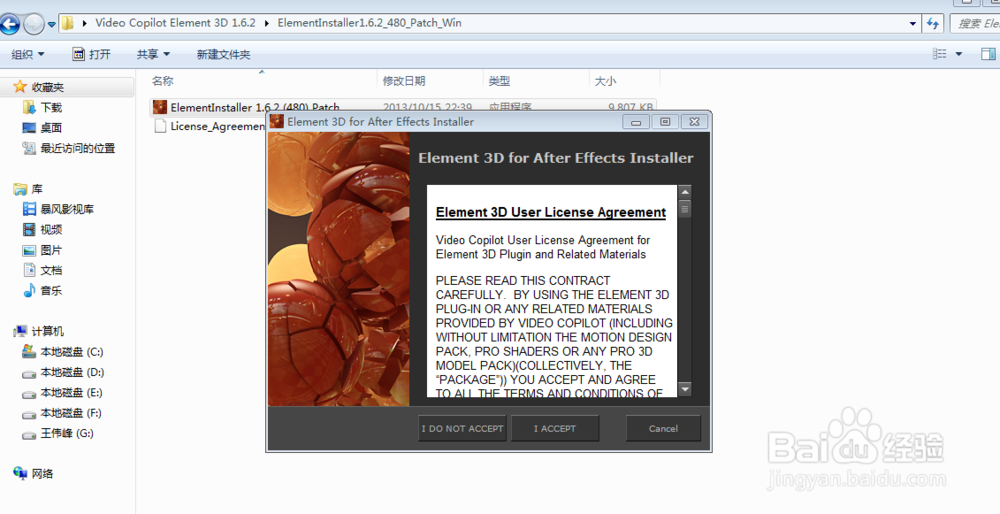The height and width of the screenshot is (514, 1000).
Task: Focus the Explorer search box
Action: pos(975,24)
